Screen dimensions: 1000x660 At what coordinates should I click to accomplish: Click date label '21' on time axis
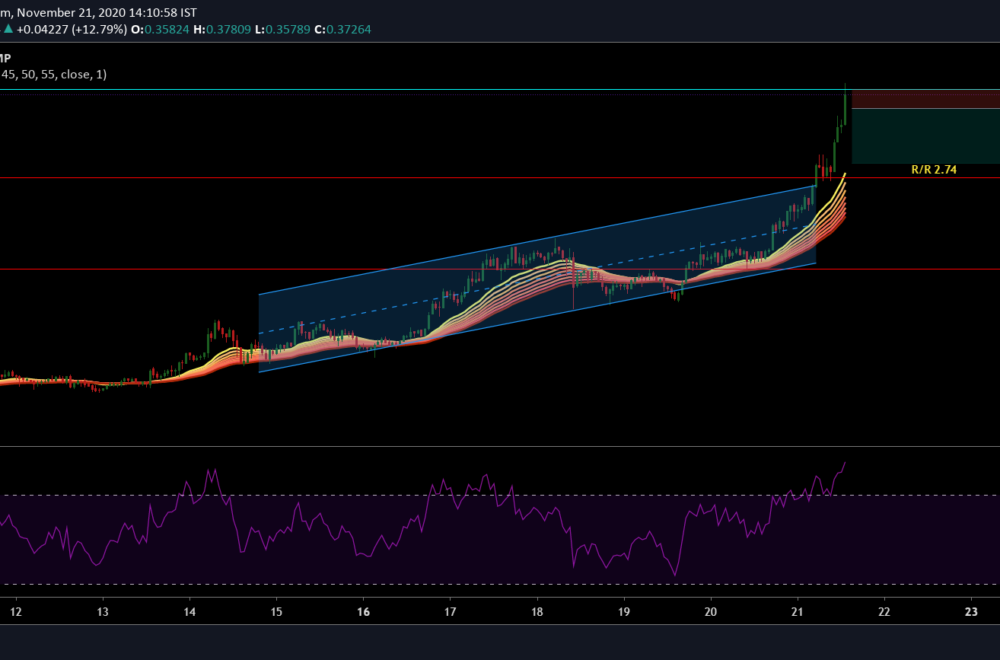tap(797, 612)
